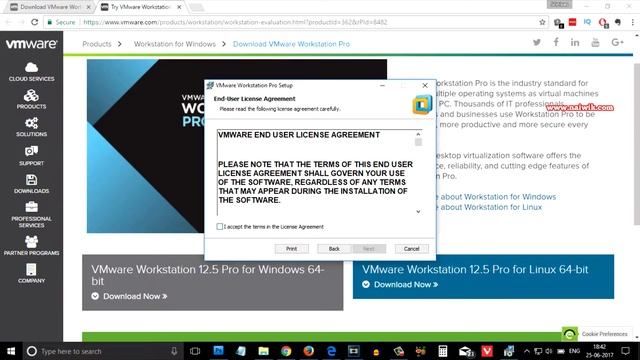Screen dimensions: 640x360
Task: Click Products in the breadcrumb
Action: pyautogui.click(x=97, y=44)
